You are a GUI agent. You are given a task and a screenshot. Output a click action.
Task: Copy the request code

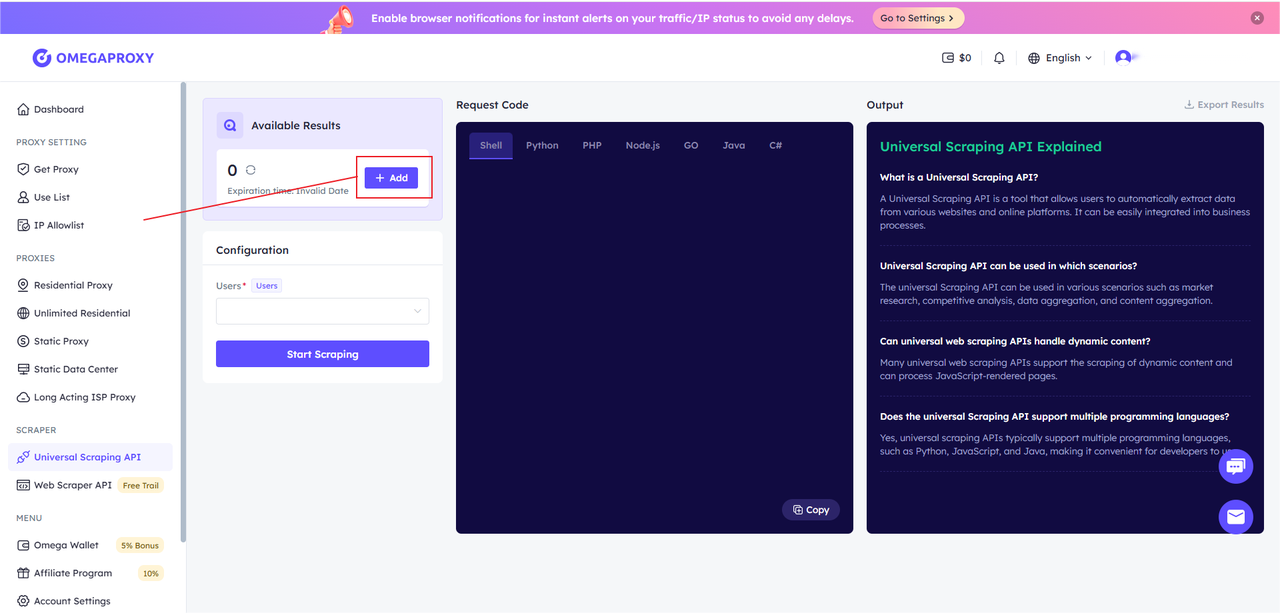[811, 510]
